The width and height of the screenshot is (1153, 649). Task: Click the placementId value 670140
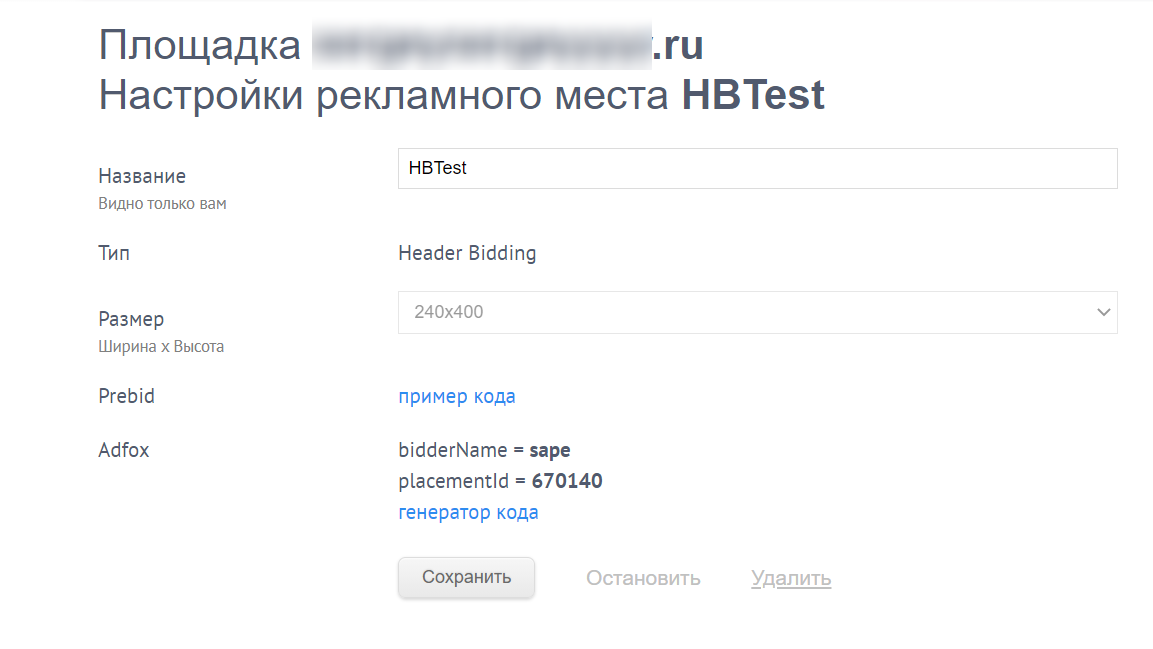567,481
